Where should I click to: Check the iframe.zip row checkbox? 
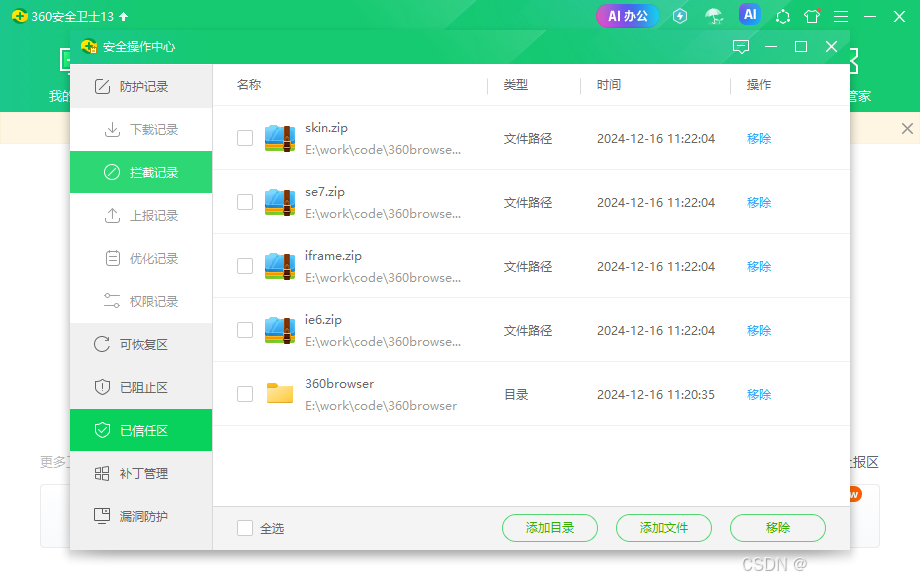point(245,266)
